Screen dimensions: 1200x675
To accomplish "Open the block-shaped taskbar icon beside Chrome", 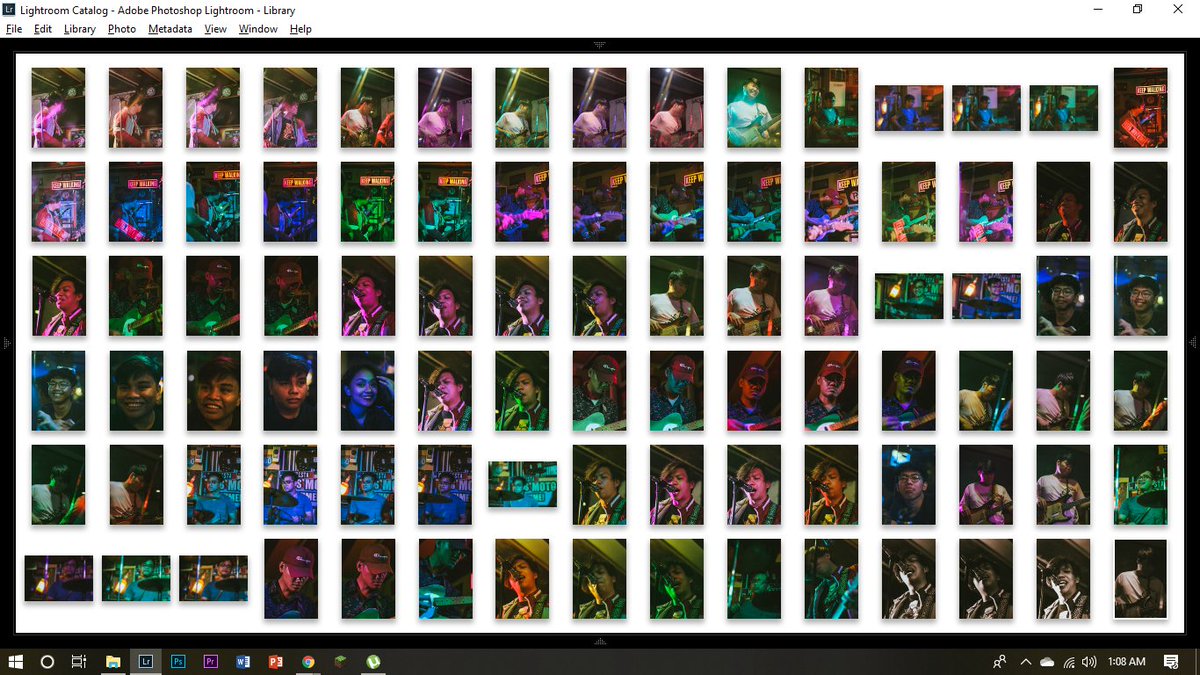I will click(340, 661).
